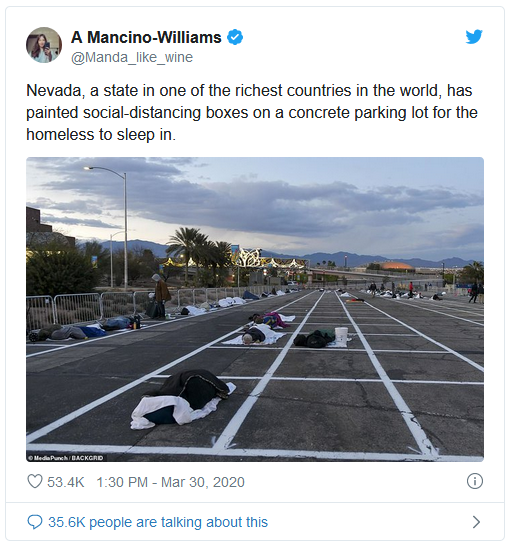Screen dimensions: 510x548
Task: Click the speech bubble reply icon
Action: (35, 522)
